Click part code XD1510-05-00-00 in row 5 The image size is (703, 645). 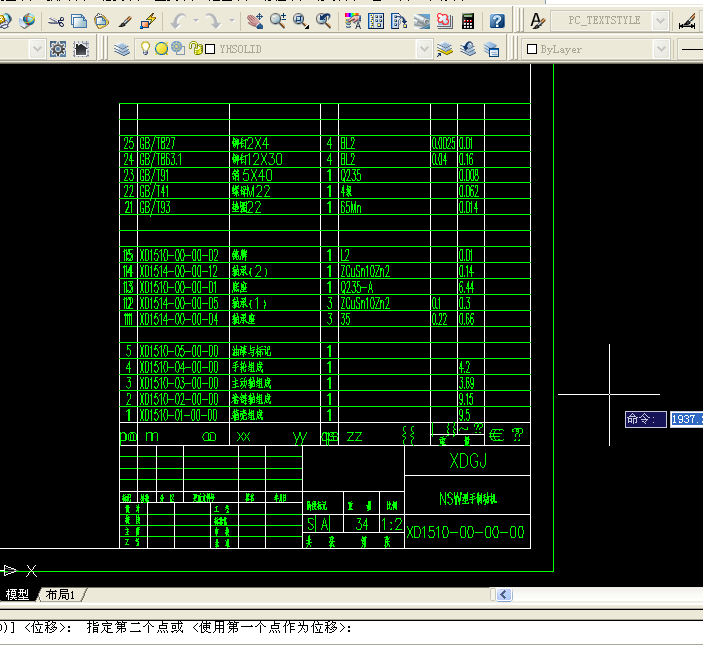coord(179,351)
